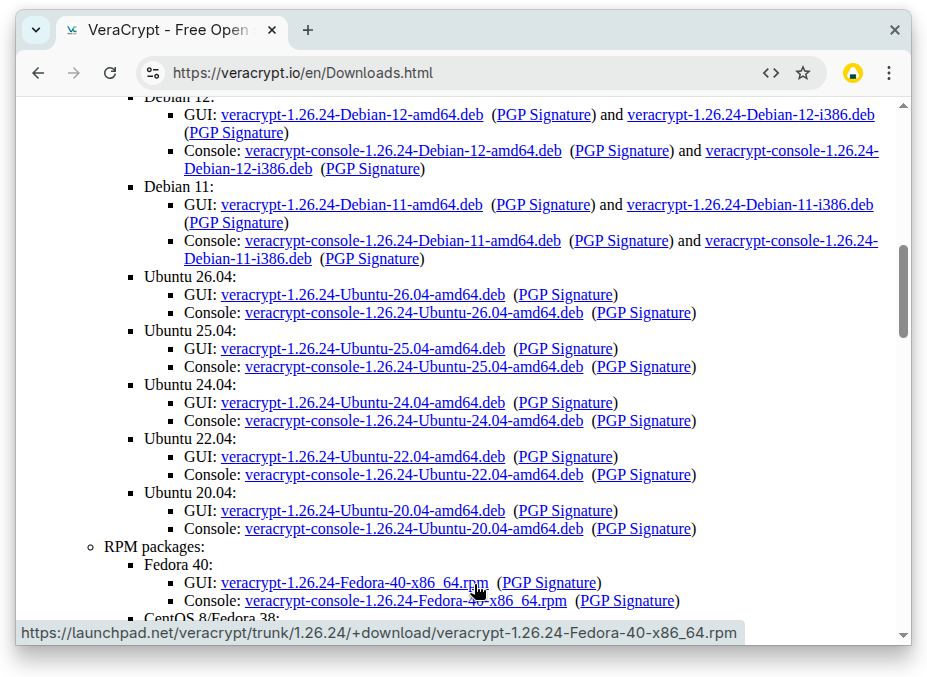Bookmark this page with the star
The height and width of the screenshot is (677, 927).
[803, 73]
